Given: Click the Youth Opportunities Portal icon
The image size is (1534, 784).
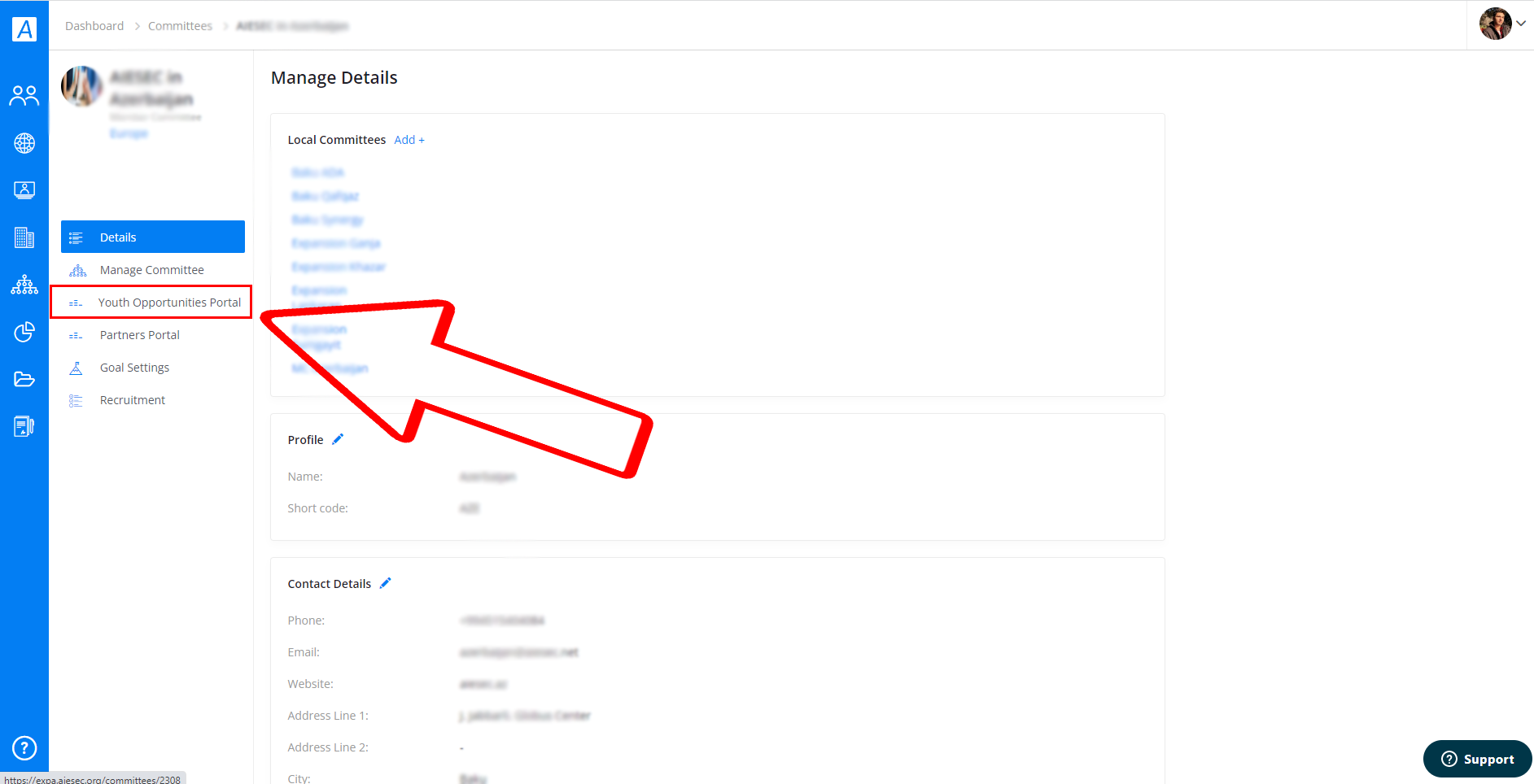Looking at the screenshot, I should [x=76, y=303].
